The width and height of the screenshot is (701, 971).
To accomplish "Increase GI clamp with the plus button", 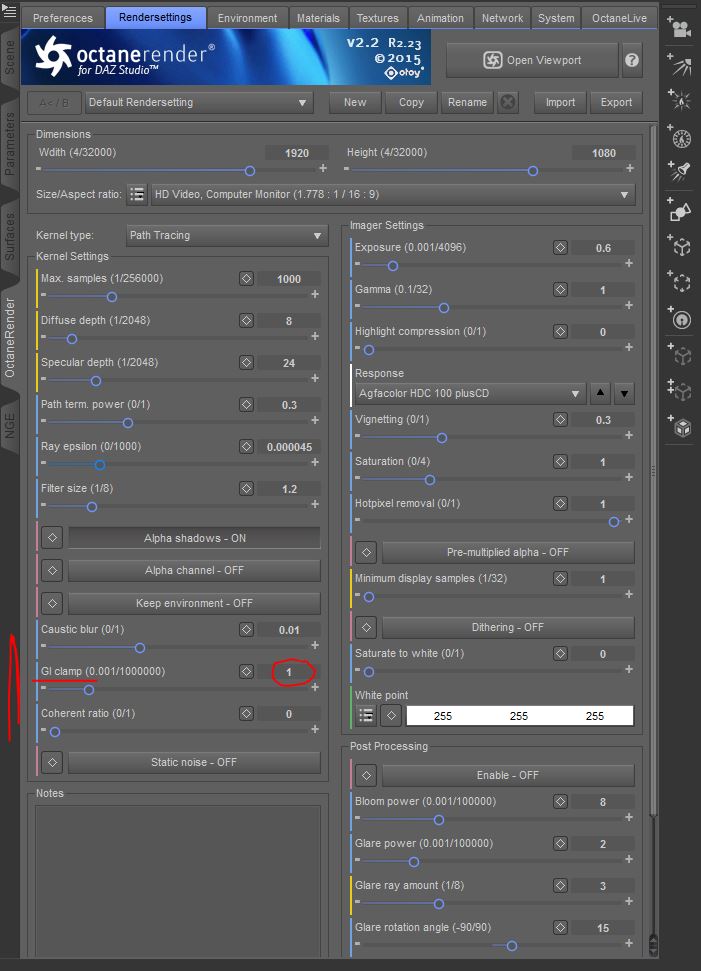I will pyautogui.click(x=315, y=687).
